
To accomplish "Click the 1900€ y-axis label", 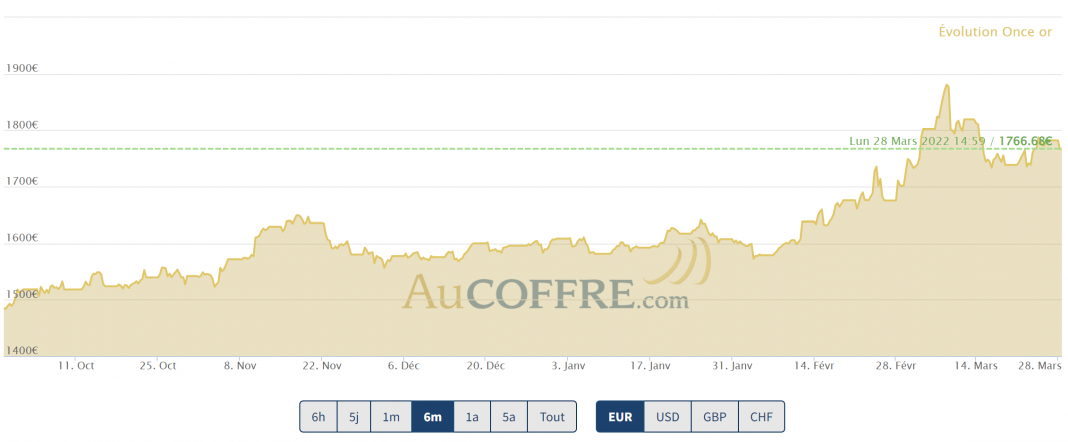I will pos(21,69).
